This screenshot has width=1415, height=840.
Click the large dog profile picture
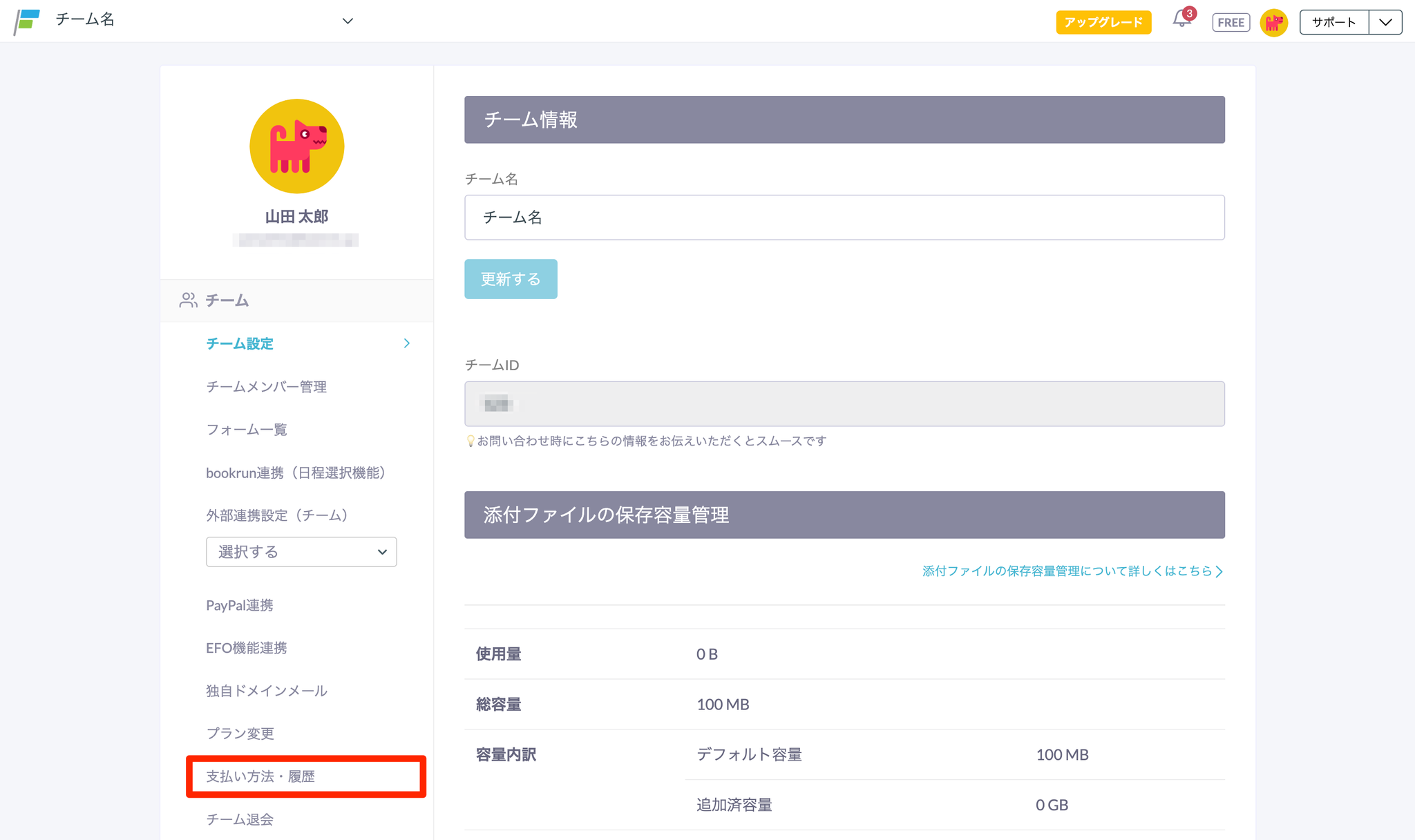pos(296,146)
